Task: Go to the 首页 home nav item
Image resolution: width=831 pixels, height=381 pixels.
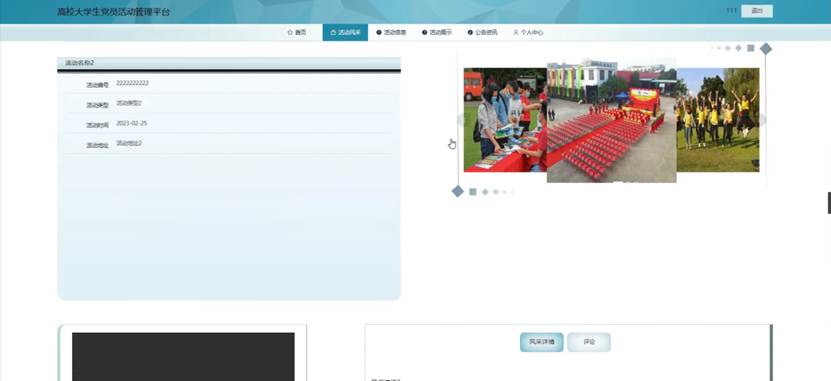Action: click(297, 32)
